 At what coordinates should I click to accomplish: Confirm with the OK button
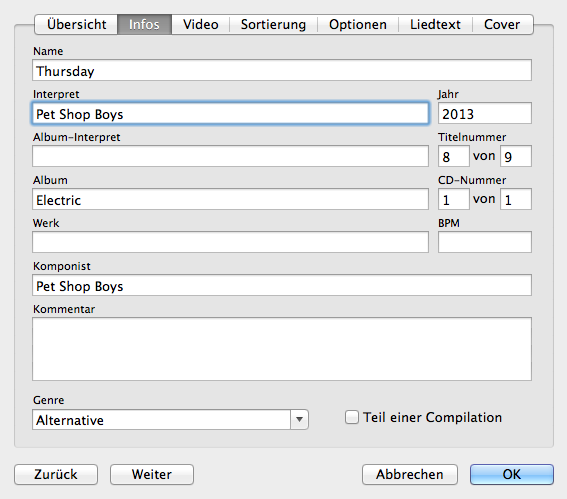tap(512, 474)
